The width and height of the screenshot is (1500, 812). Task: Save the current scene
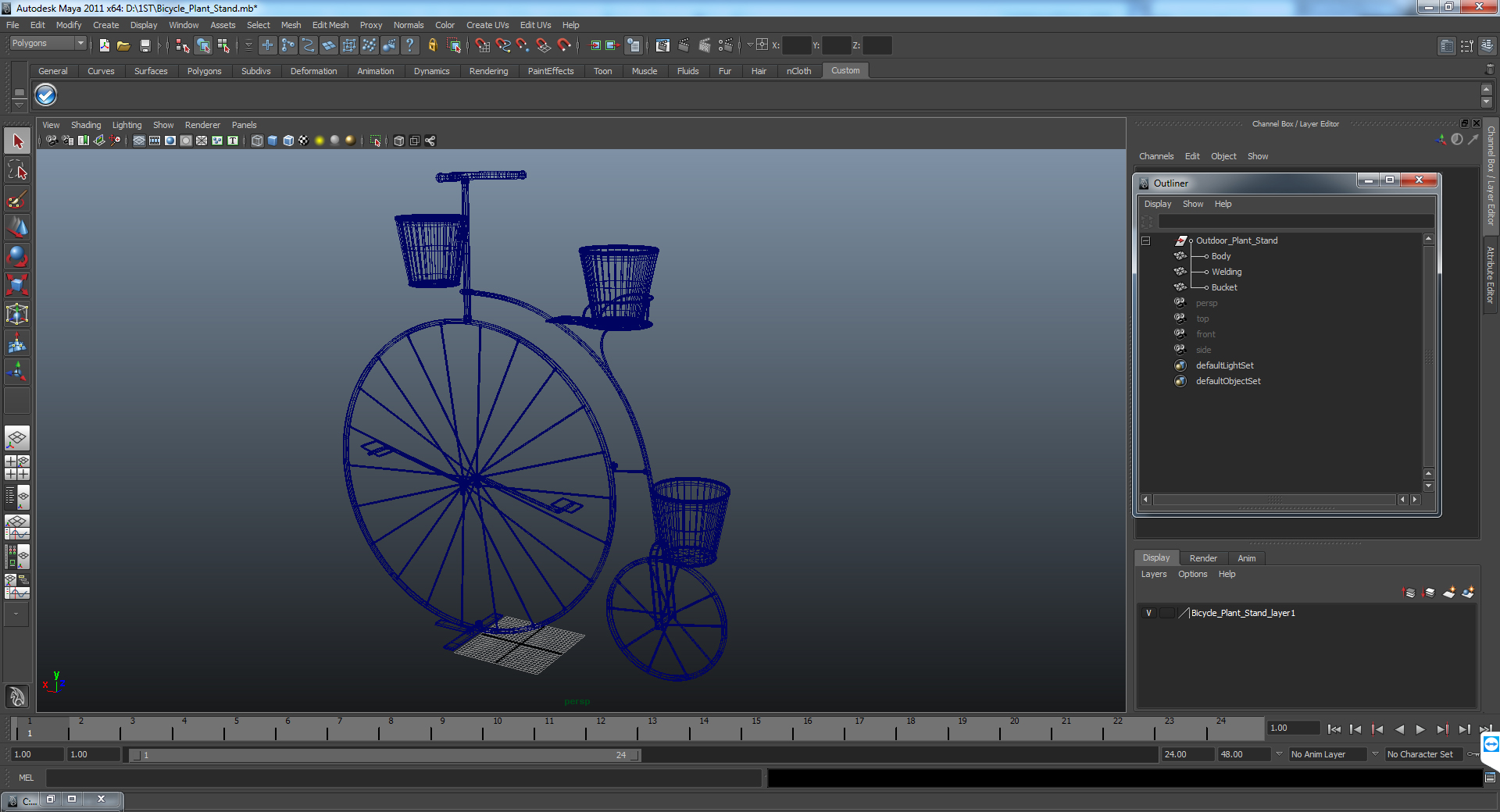click(x=145, y=45)
